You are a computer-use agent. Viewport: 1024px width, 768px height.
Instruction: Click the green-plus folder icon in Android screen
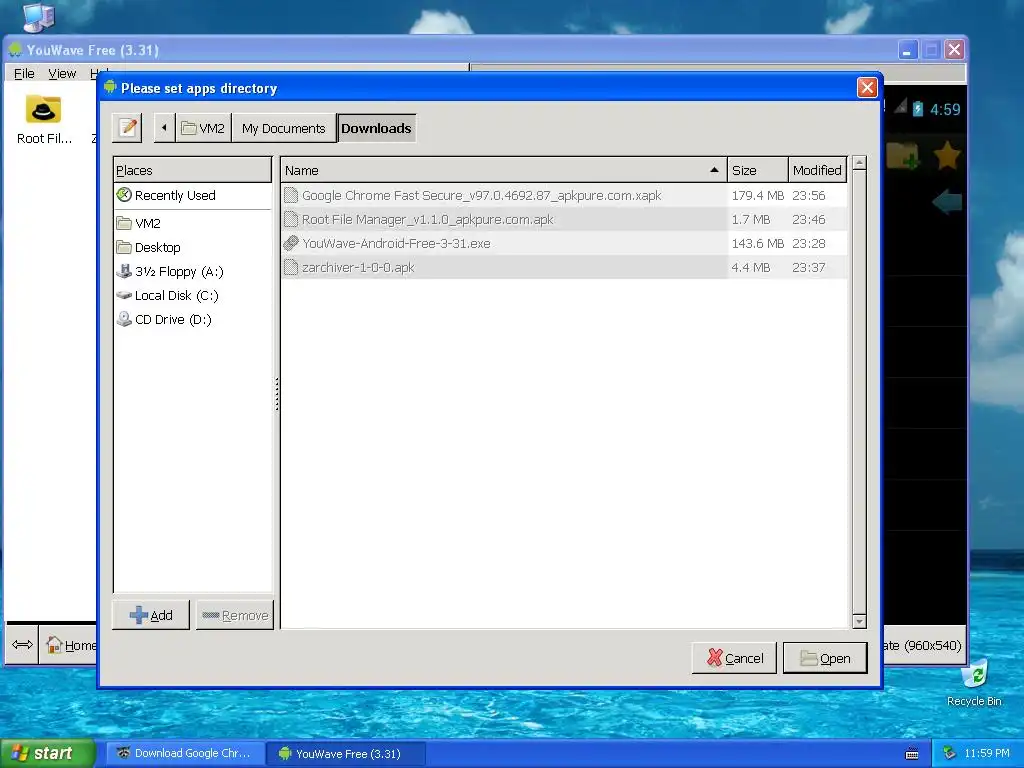(x=903, y=156)
